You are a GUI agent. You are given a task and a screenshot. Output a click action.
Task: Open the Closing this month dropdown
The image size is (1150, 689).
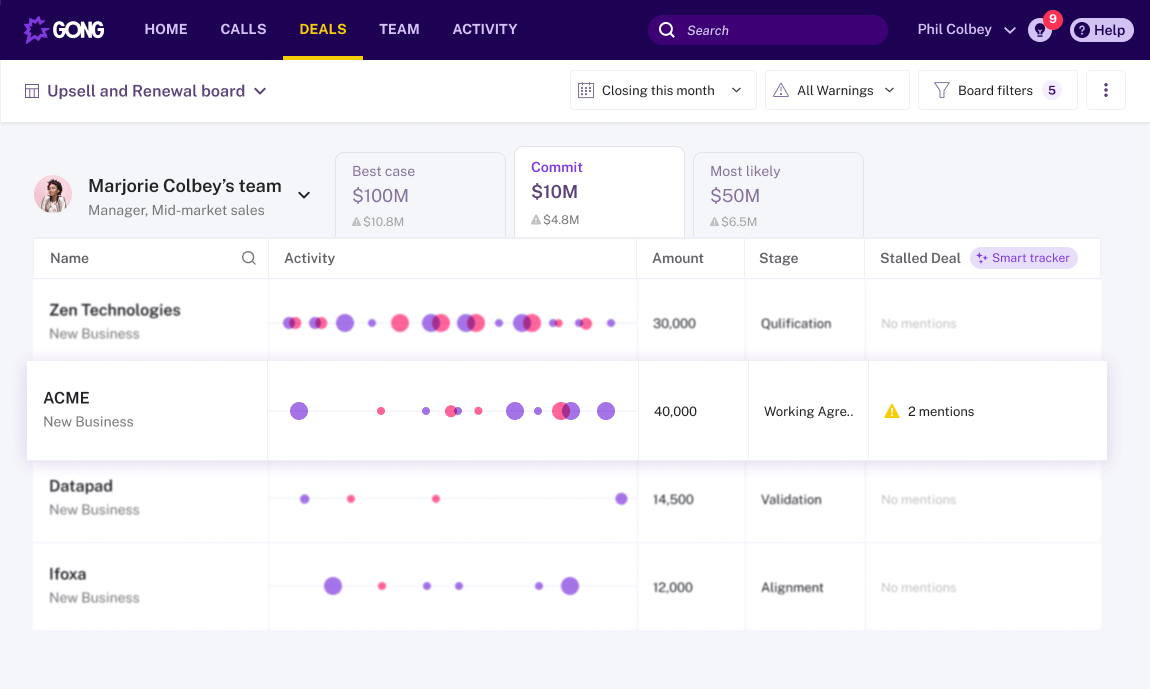[x=663, y=90]
